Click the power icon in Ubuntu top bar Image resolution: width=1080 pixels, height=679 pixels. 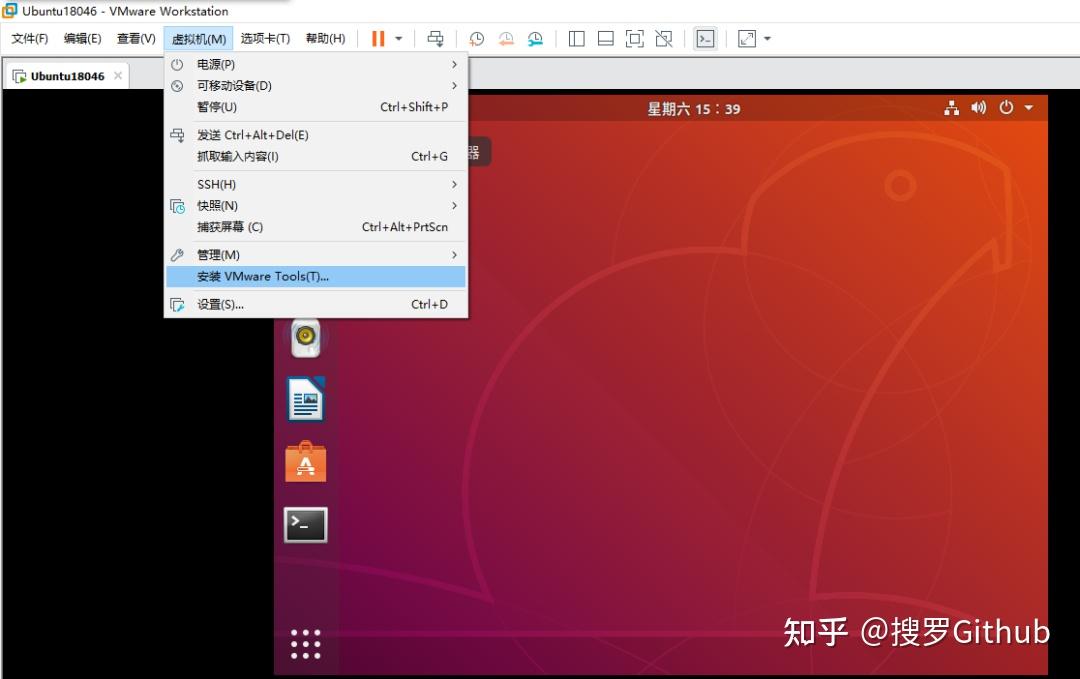pyautogui.click(x=1006, y=107)
